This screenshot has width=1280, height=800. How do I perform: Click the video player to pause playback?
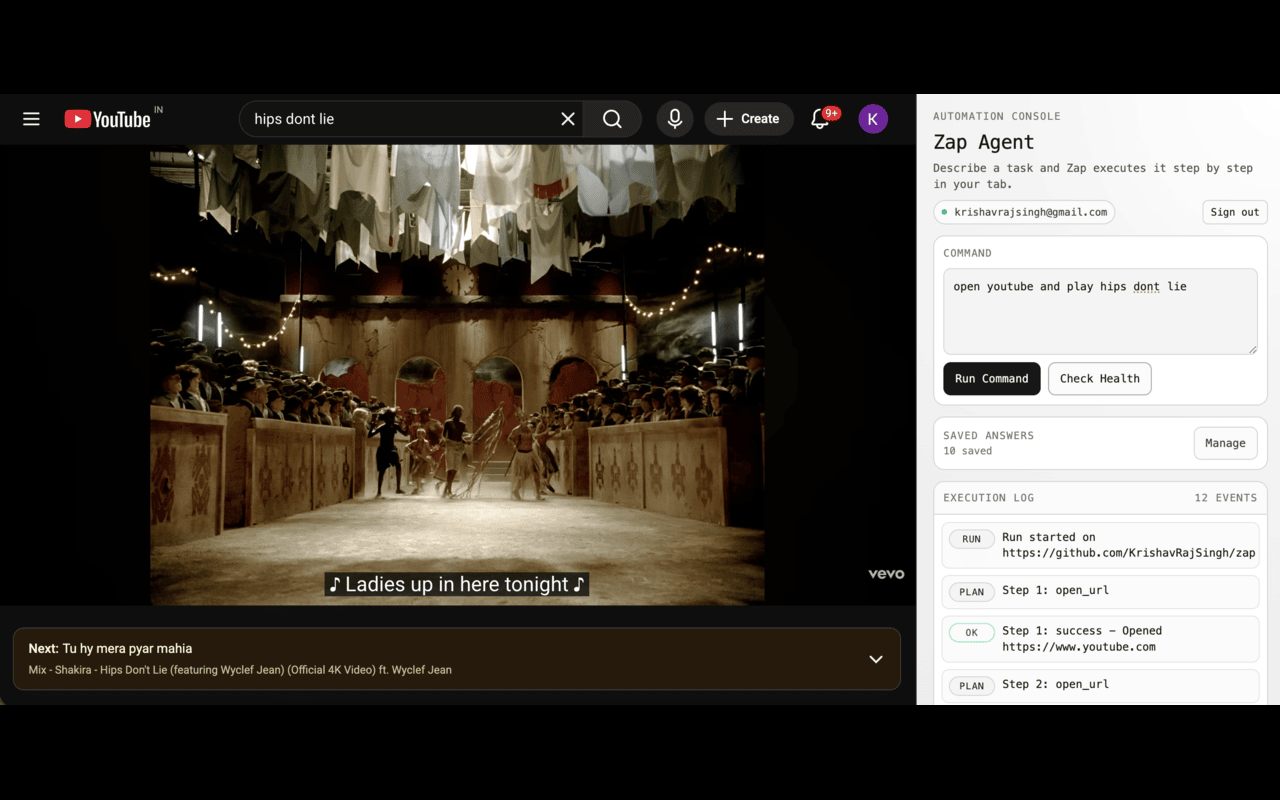tap(457, 375)
